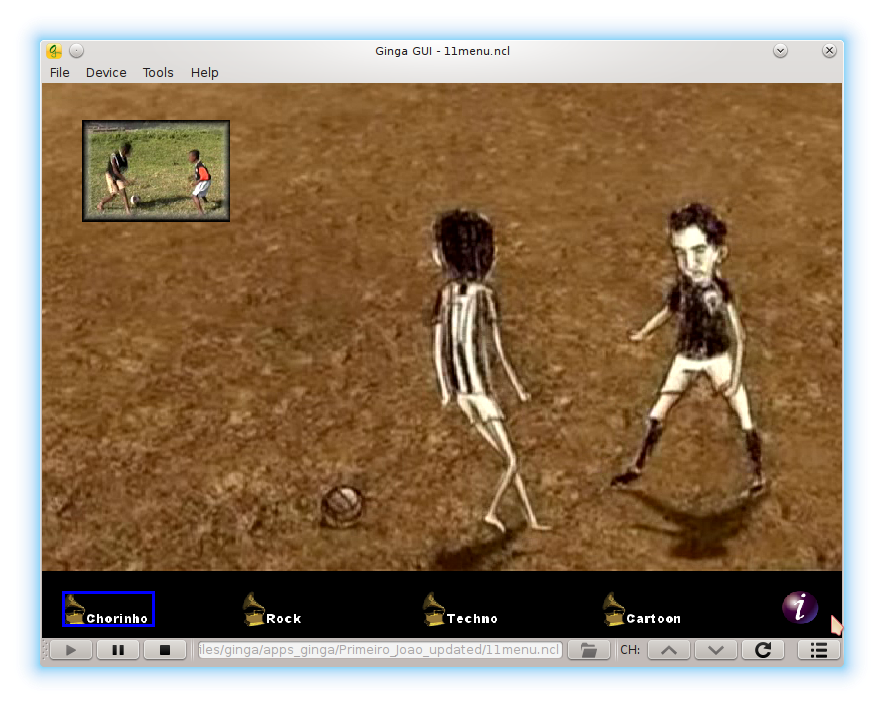Viewport: 884px width, 707px height.
Task: Click the reload icon in the toolbar
Action: pyautogui.click(x=762, y=650)
